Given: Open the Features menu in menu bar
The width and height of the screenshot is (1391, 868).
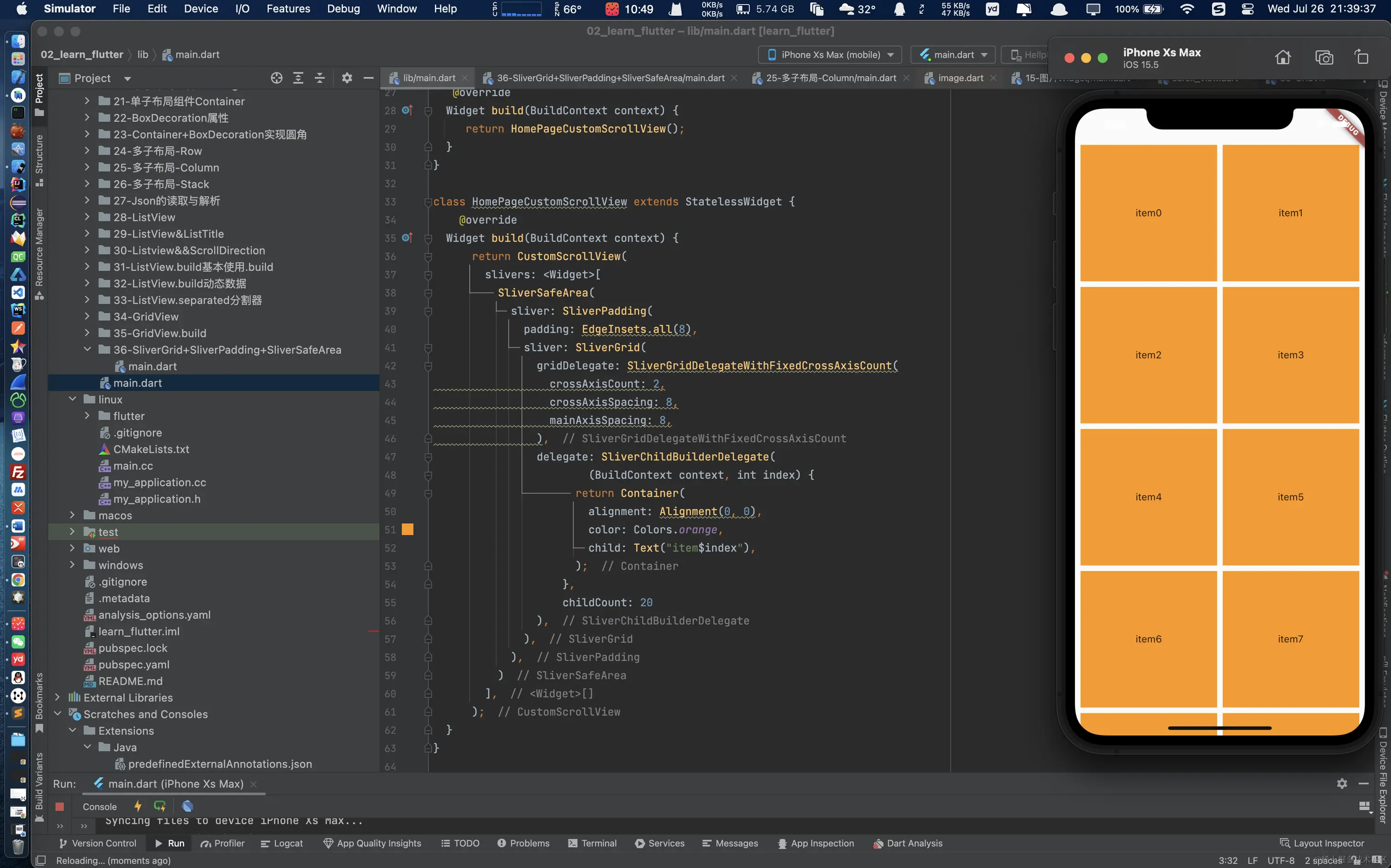Looking at the screenshot, I should point(288,9).
